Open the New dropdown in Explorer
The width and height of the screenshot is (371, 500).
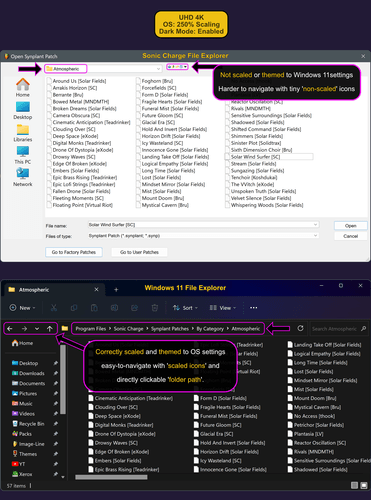pos(22,308)
